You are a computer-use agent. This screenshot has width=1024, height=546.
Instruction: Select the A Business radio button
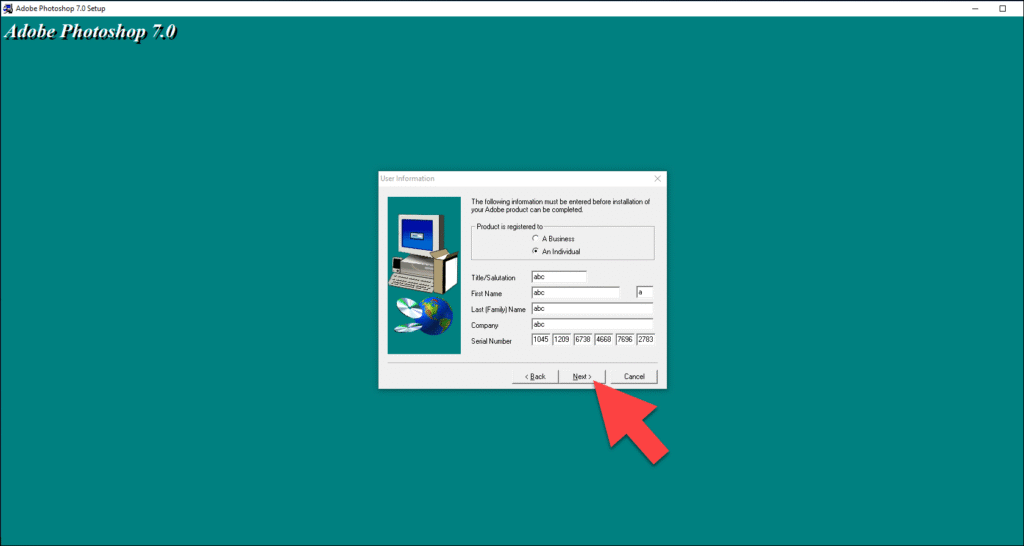(536, 238)
